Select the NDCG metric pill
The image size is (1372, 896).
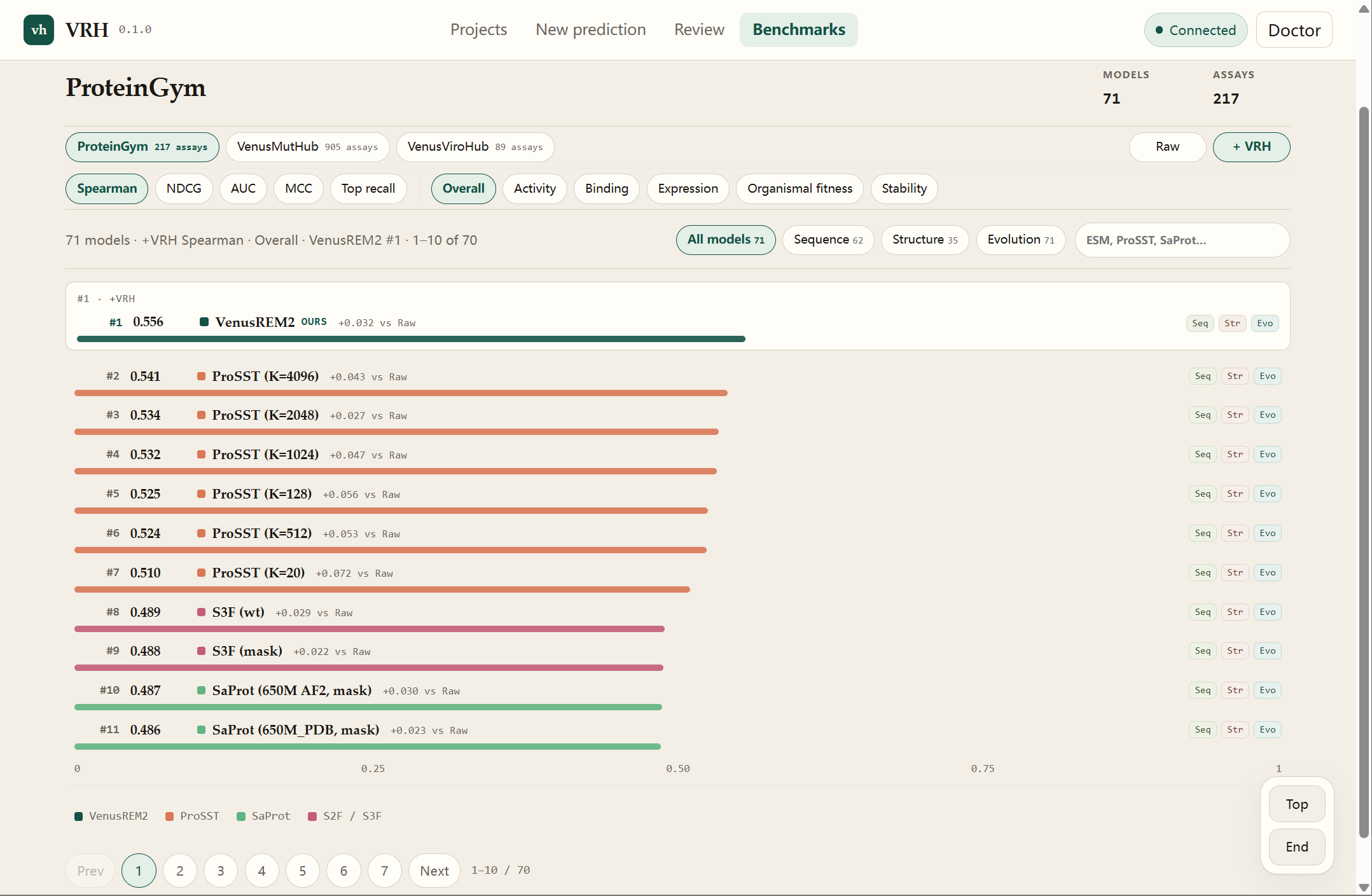click(x=184, y=189)
